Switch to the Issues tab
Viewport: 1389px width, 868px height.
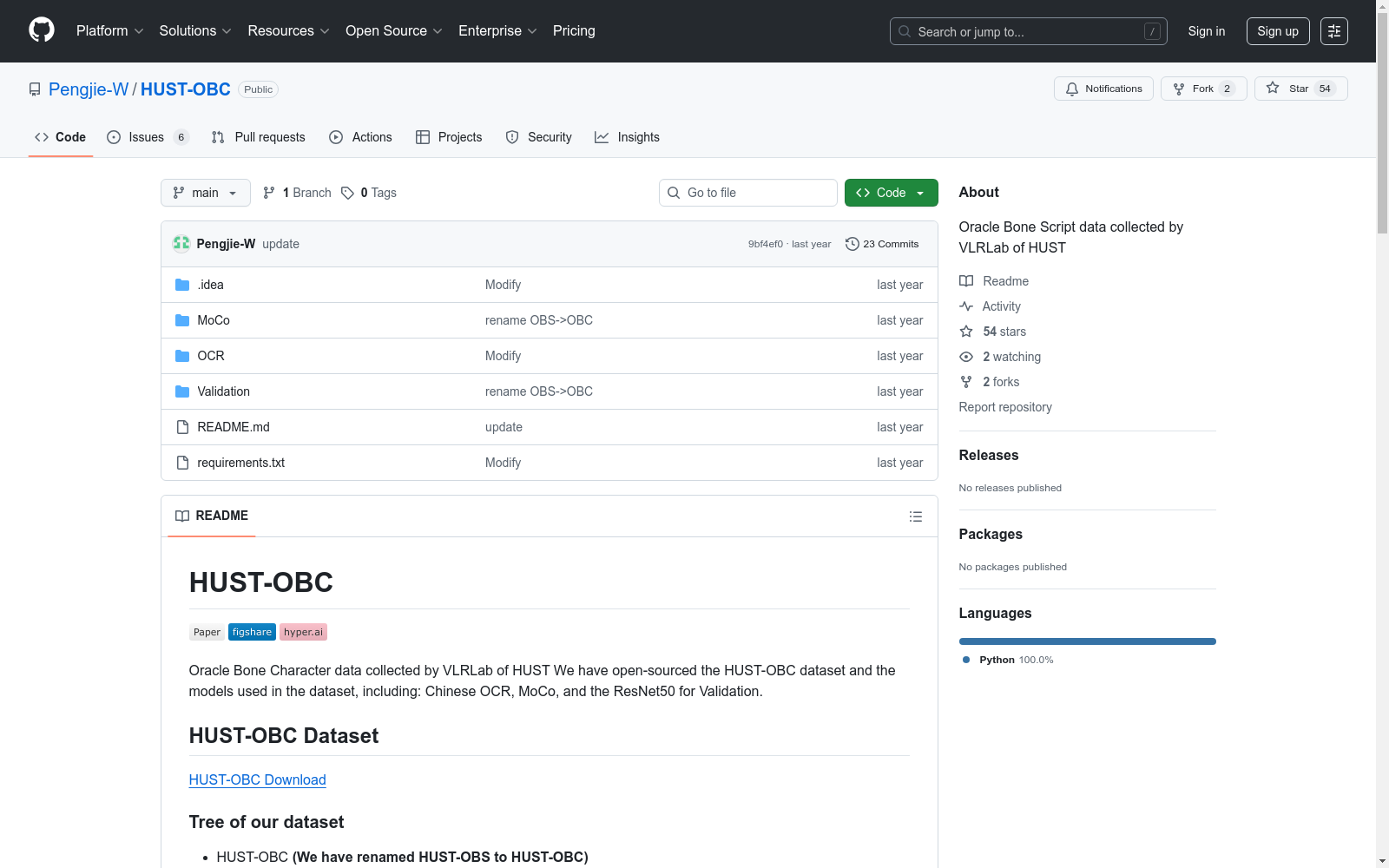click(148, 137)
